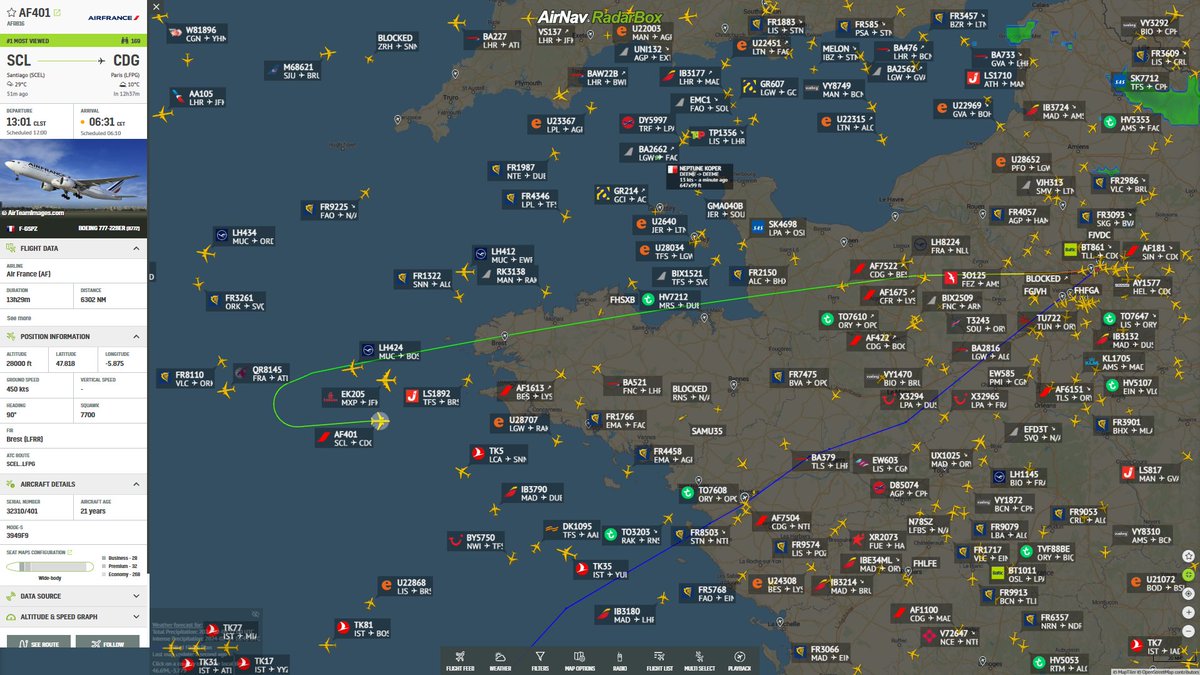Screen dimensions: 1200x675
Task: Select flight FR3261 ORK label
Action: pos(238,302)
